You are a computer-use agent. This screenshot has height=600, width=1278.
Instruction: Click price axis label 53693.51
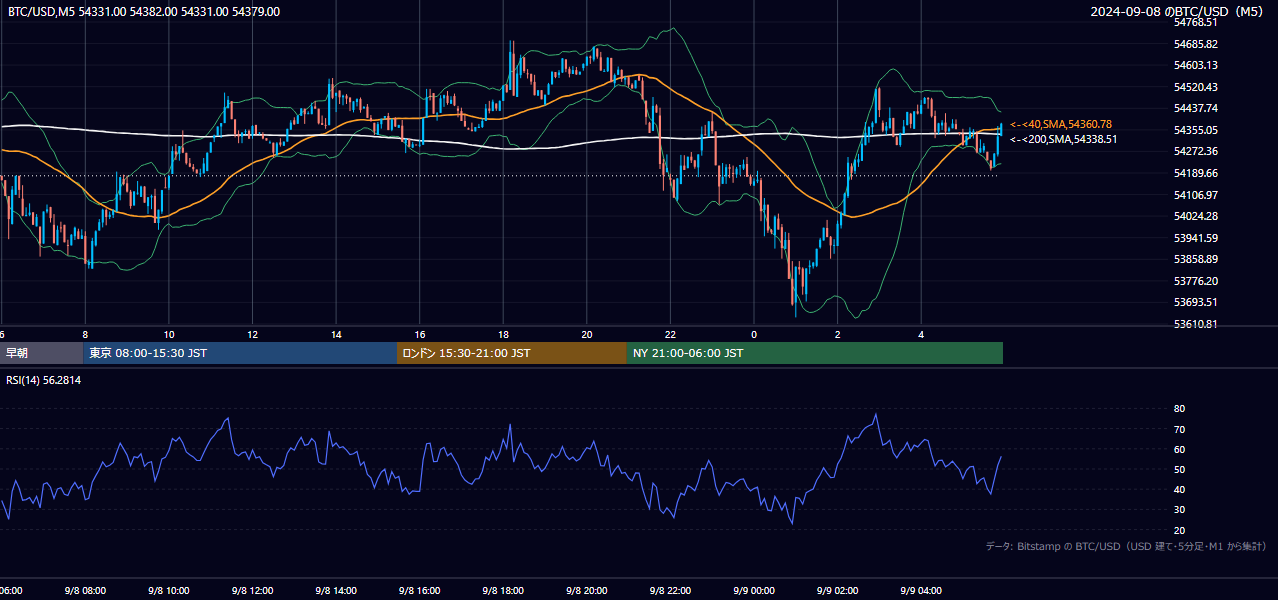coord(1196,302)
